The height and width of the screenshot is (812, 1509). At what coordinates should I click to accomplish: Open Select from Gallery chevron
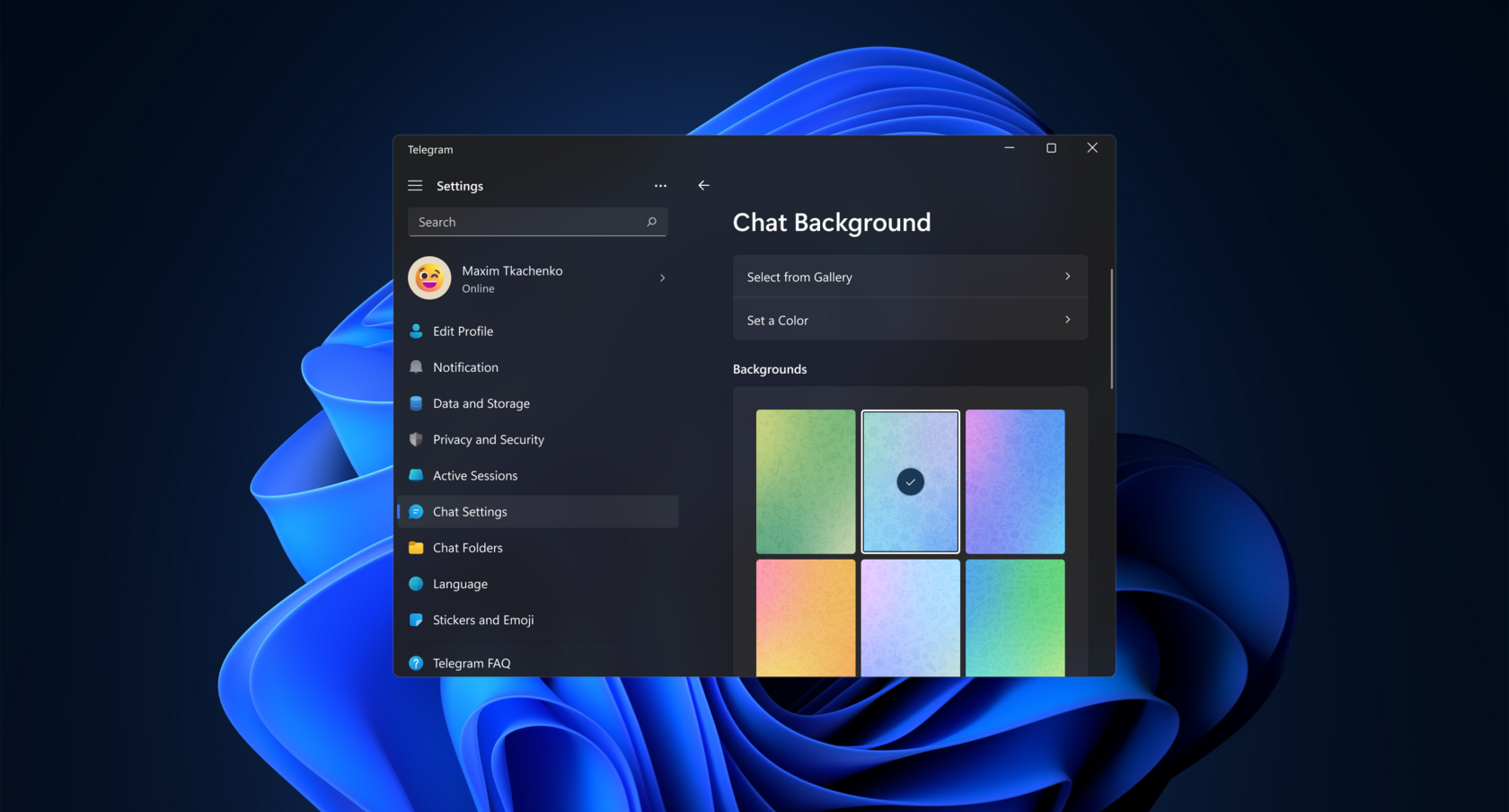coord(1067,277)
